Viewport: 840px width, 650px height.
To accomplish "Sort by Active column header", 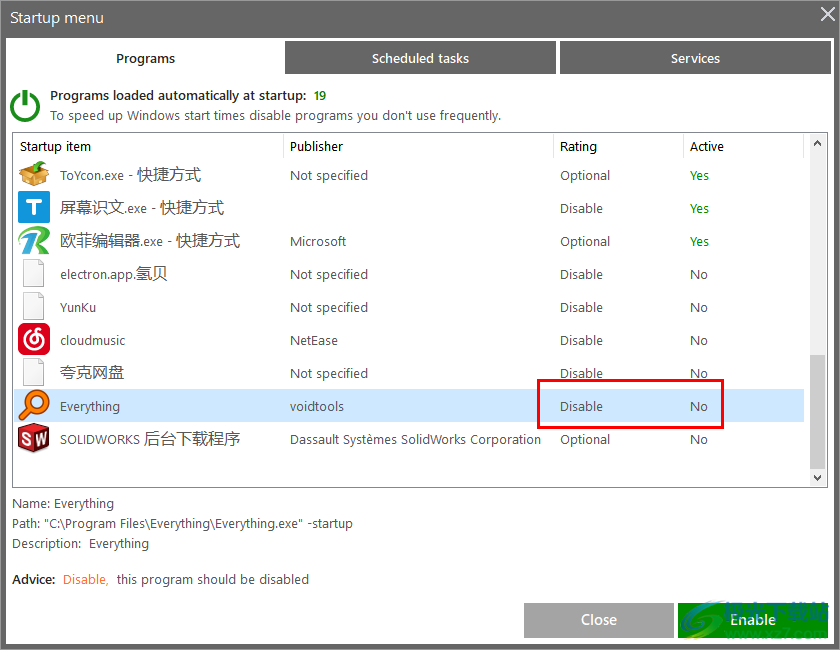I will pyautogui.click(x=744, y=146).
